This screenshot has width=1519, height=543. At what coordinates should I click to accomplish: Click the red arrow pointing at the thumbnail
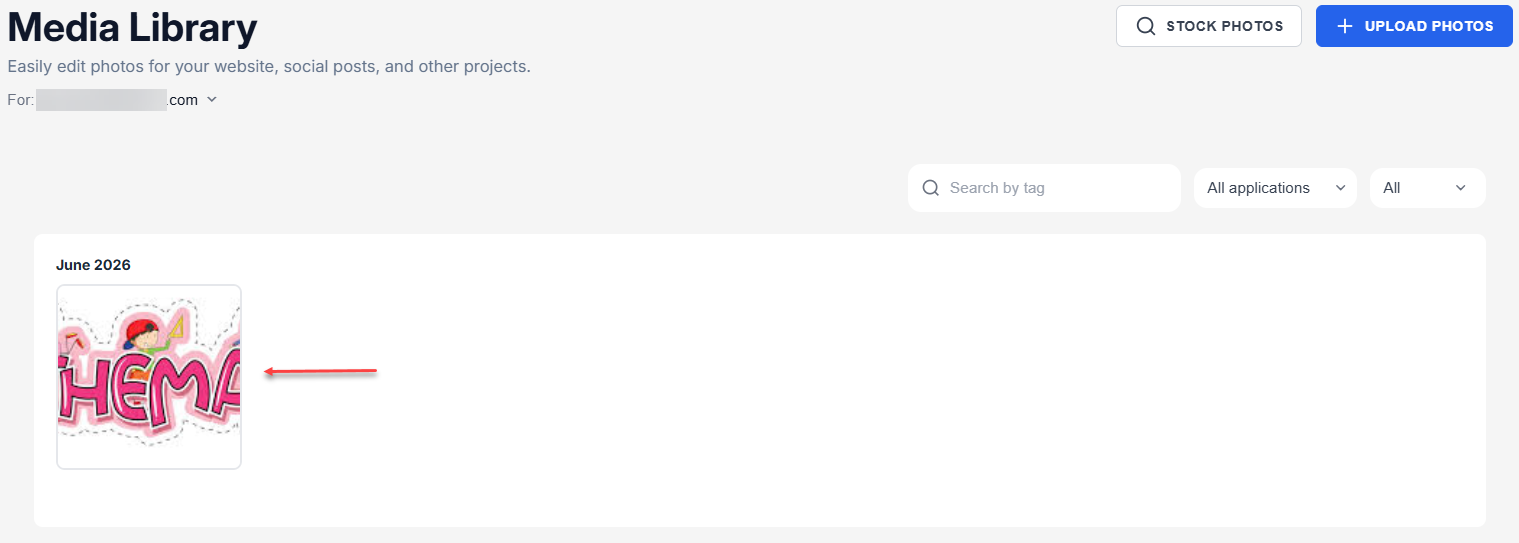pyautogui.click(x=320, y=373)
